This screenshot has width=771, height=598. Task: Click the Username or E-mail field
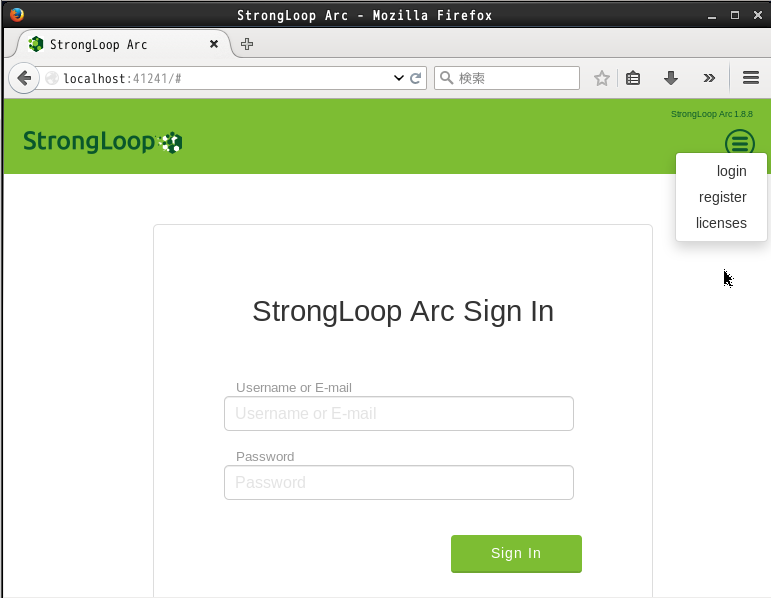coord(399,414)
